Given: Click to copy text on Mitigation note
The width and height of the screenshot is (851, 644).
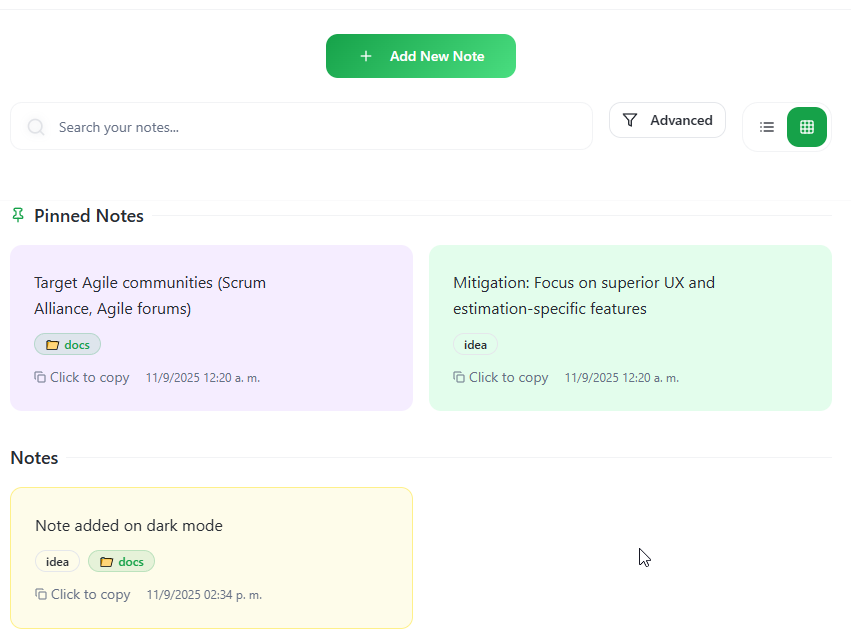Looking at the screenshot, I should tap(509, 377).
